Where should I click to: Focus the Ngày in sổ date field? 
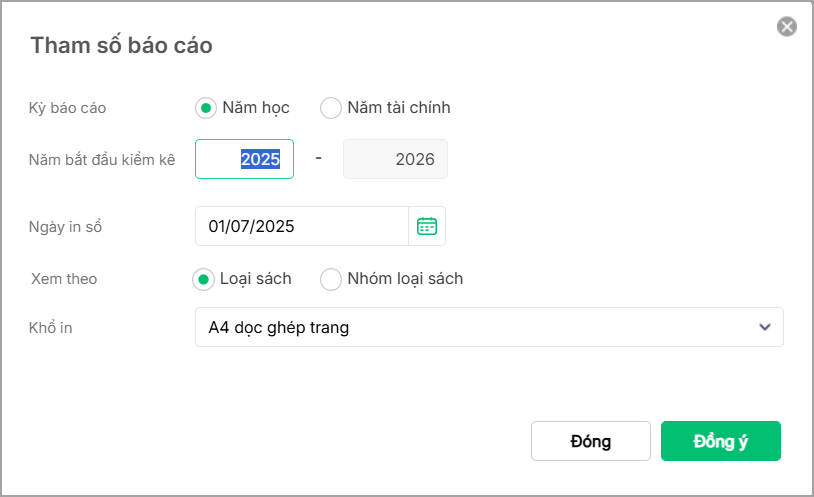tap(301, 226)
